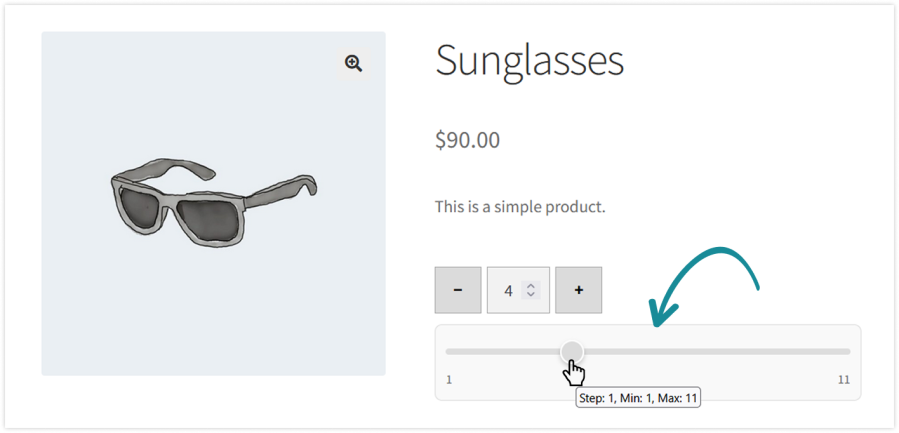Click the Sunglasses product title
899x433 pixels.
[529, 61]
